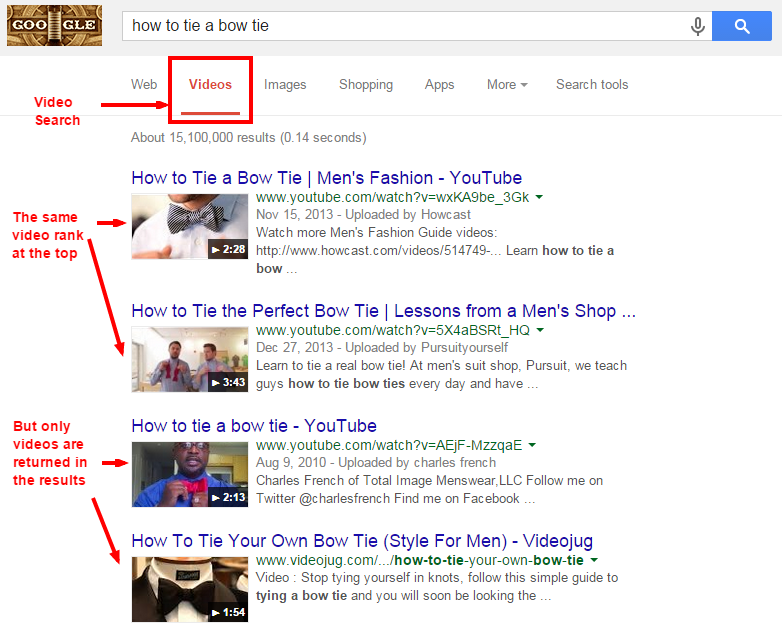Play the 2:28 Howcast video thumbnail
This screenshot has height=630, width=782.
190,226
